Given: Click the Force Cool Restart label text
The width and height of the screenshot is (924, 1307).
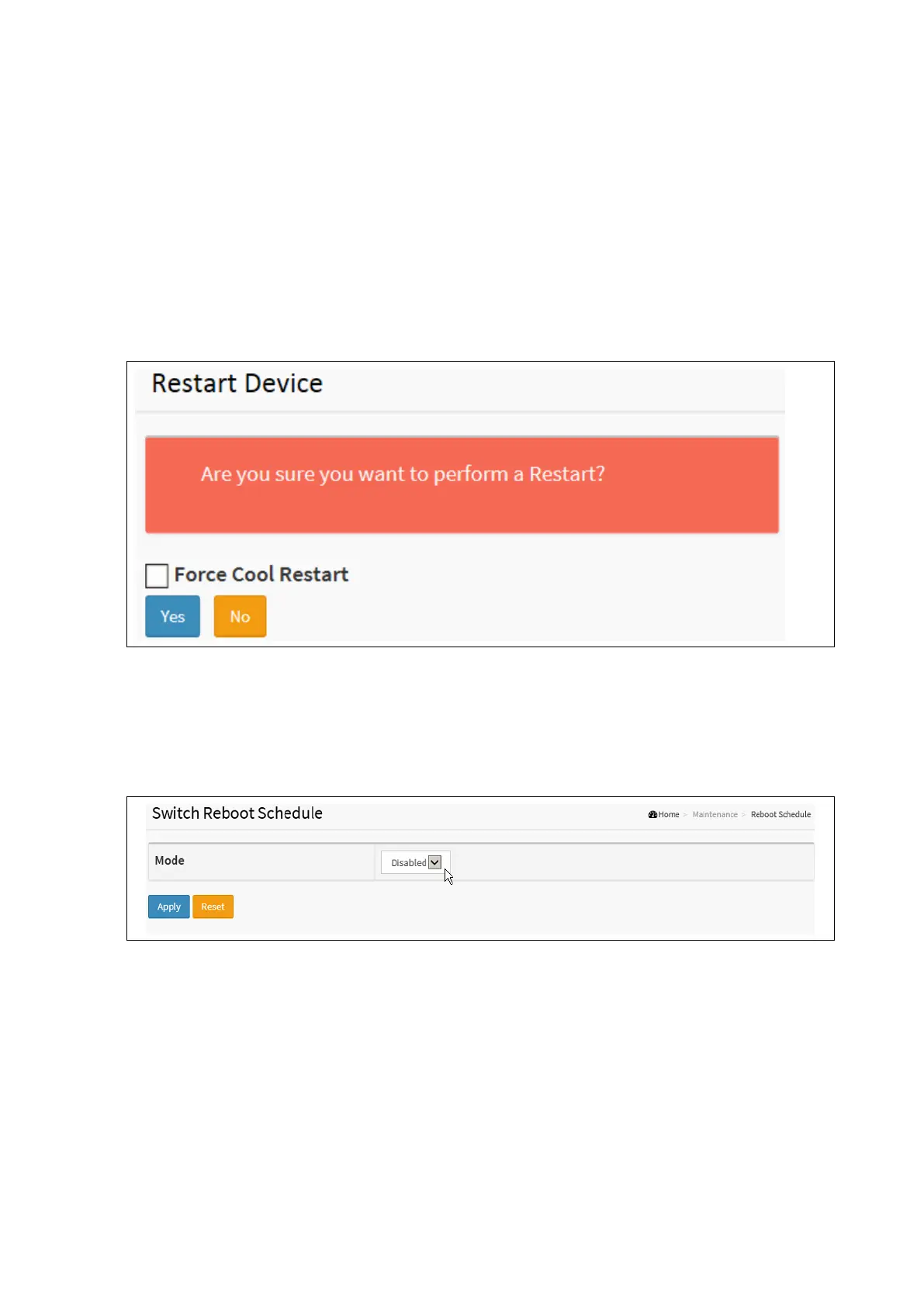Looking at the screenshot, I should (x=261, y=575).
